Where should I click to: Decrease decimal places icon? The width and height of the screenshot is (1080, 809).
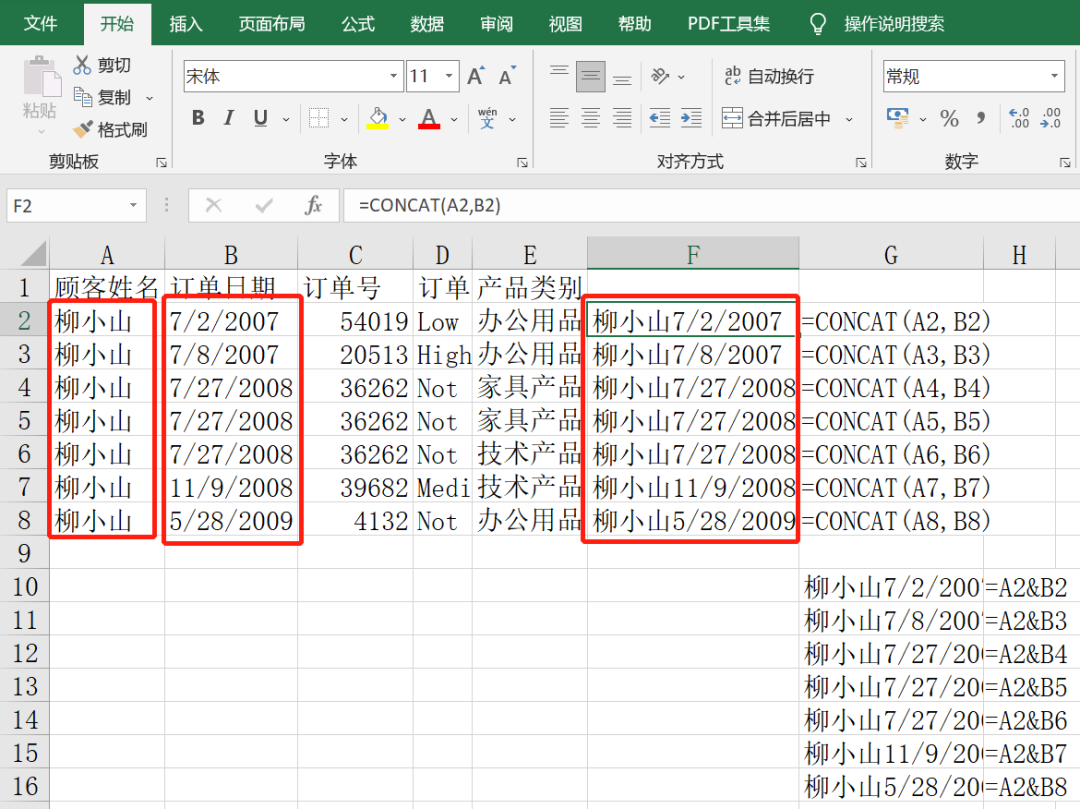click(1051, 118)
